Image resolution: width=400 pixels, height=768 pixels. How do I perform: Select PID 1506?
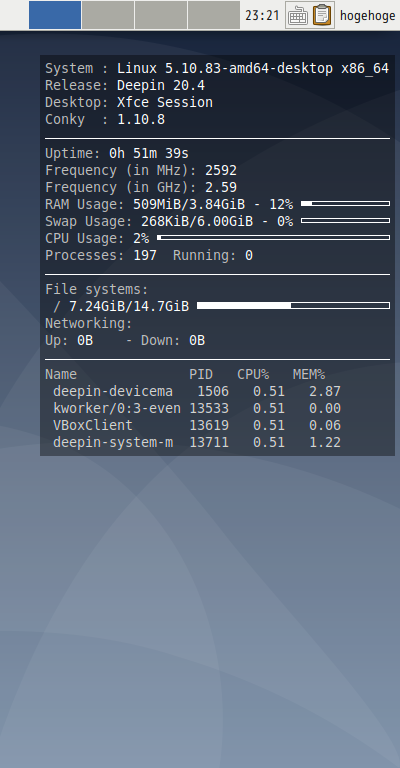213,391
